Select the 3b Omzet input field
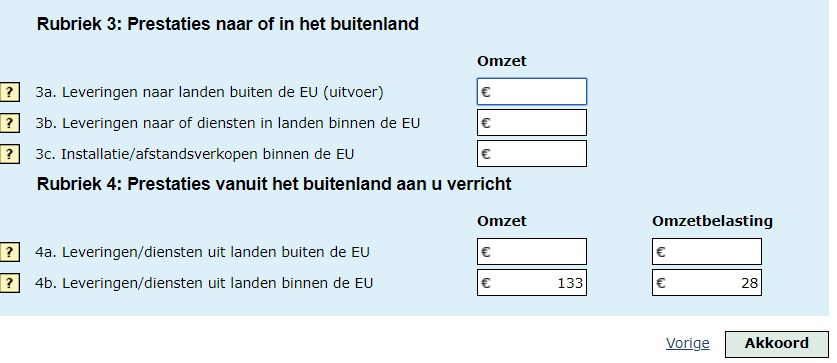Screen dimensions: 837x363 pyautogui.click(x=532, y=123)
